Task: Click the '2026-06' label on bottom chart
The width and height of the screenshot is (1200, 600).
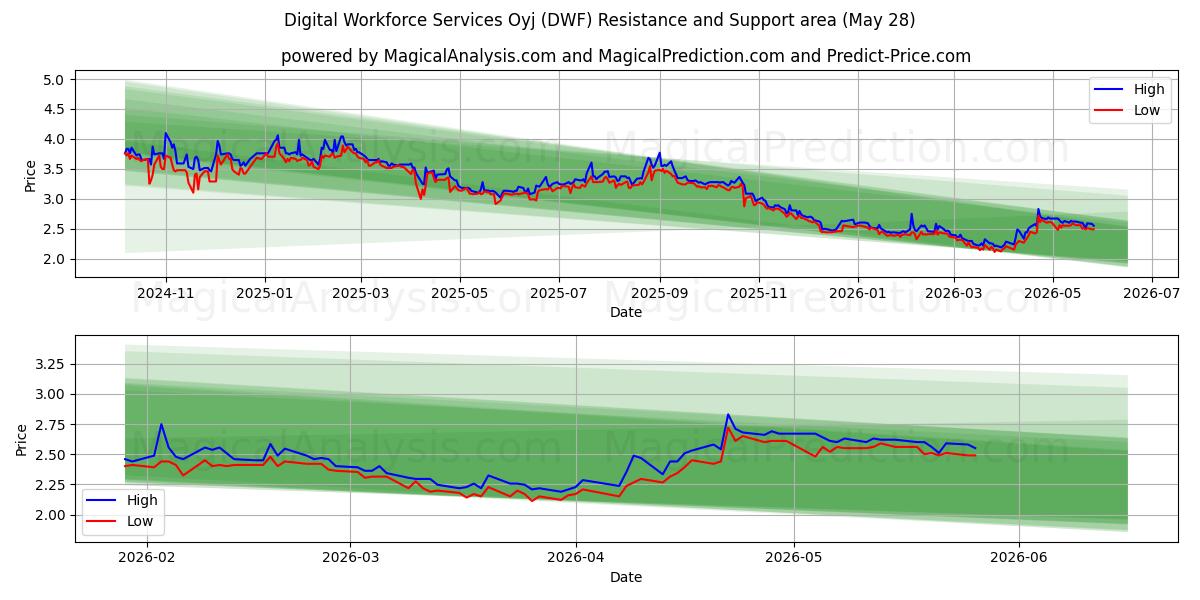Action: pyautogui.click(x=1019, y=559)
